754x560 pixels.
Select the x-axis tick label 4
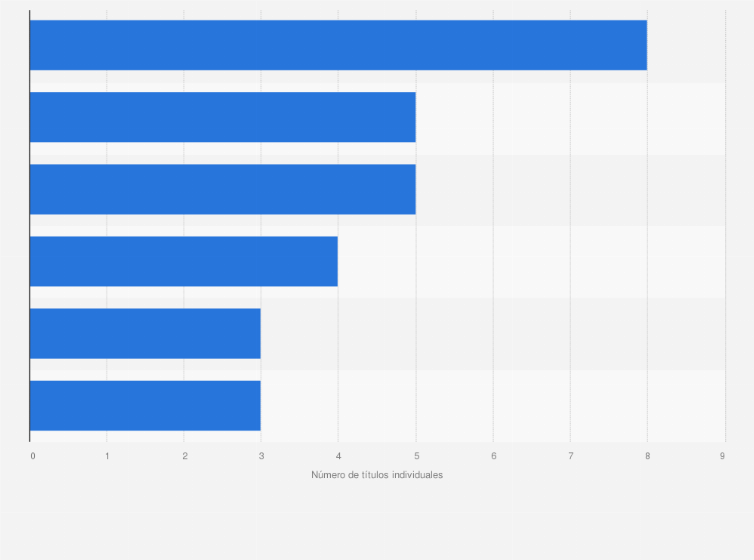pos(338,456)
